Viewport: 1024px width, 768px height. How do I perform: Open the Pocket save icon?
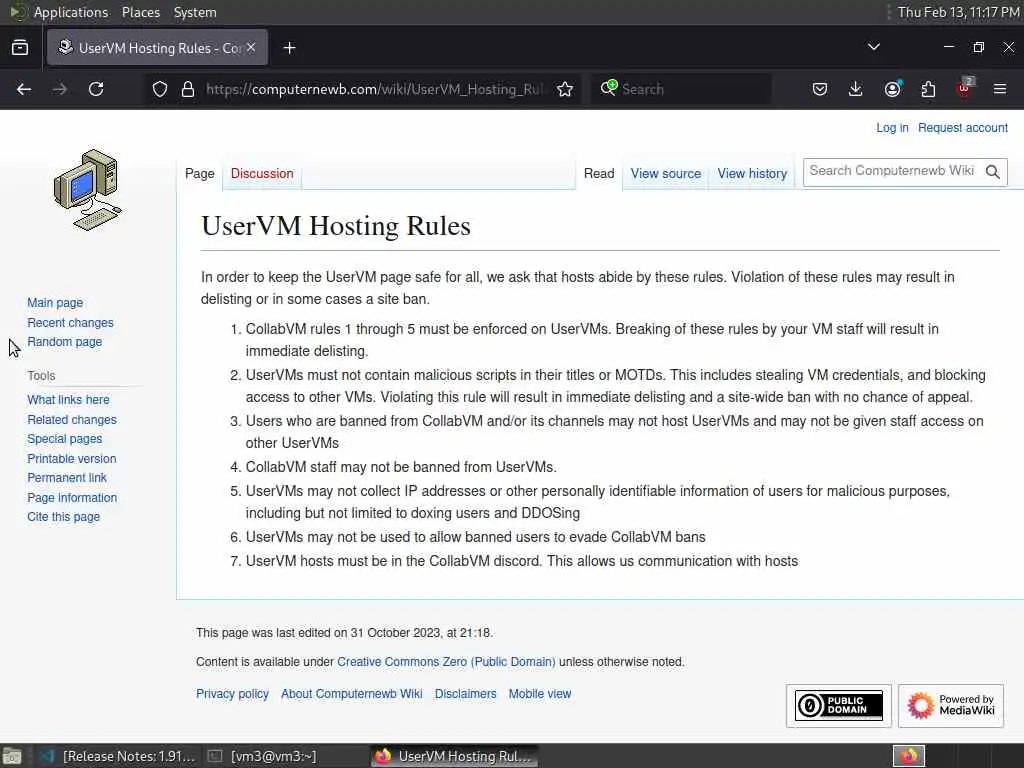click(820, 89)
